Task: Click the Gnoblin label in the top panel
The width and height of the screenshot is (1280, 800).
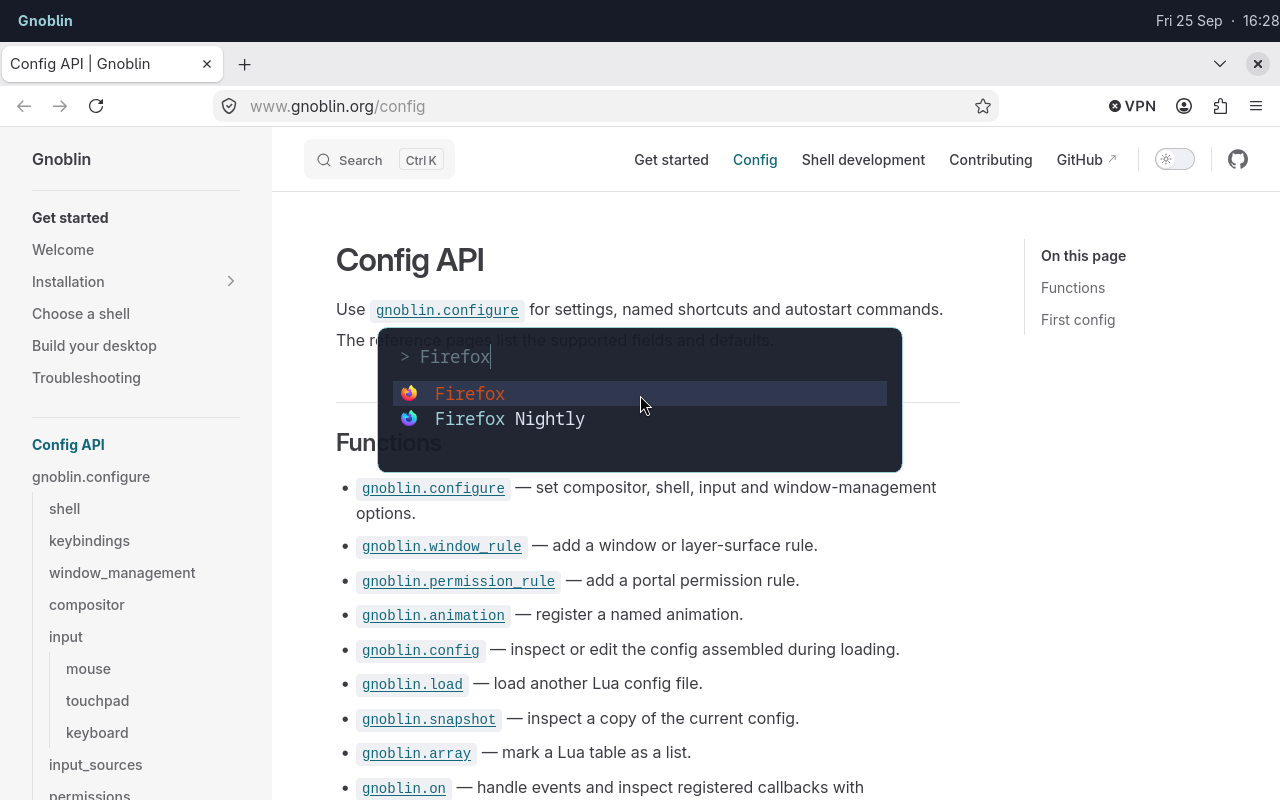Action: click(45, 20)
